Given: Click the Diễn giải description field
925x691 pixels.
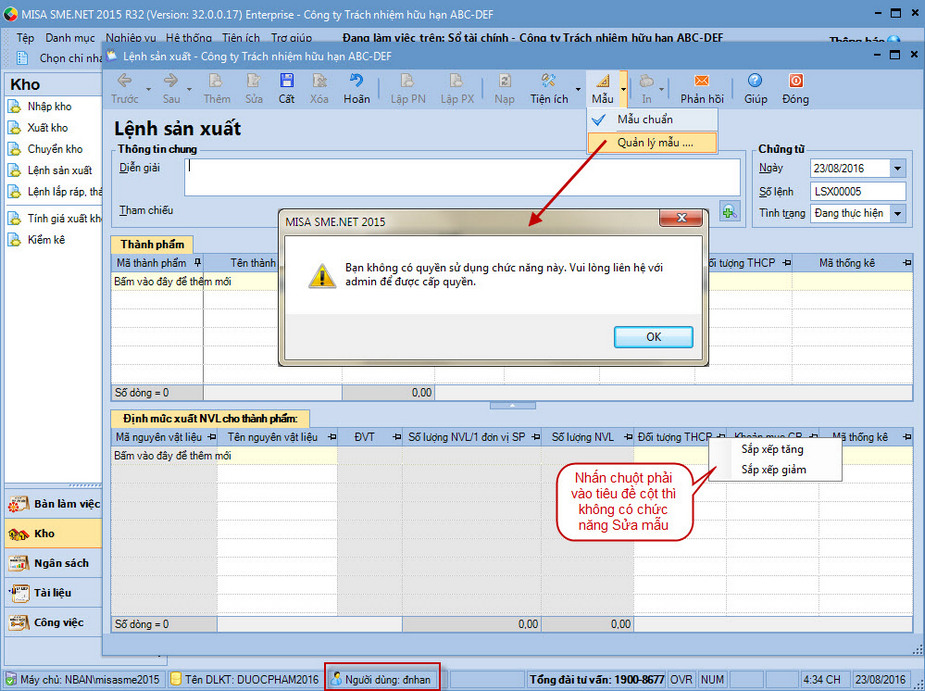Looking at the screenshot, I should point(462,177).
